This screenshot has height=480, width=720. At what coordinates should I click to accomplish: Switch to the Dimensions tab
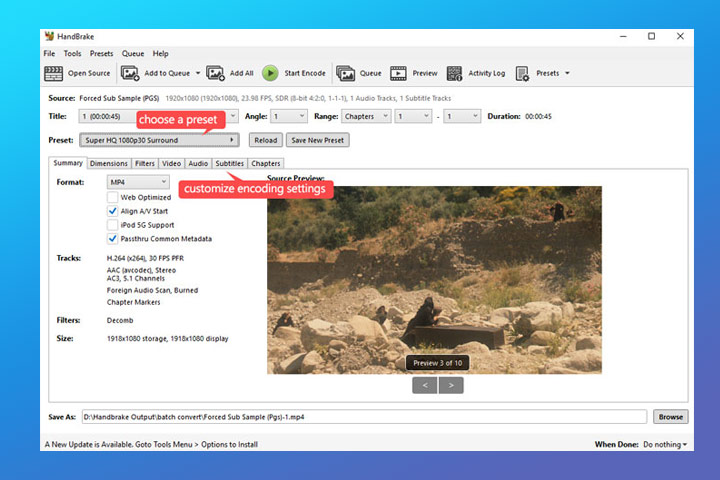109,163
